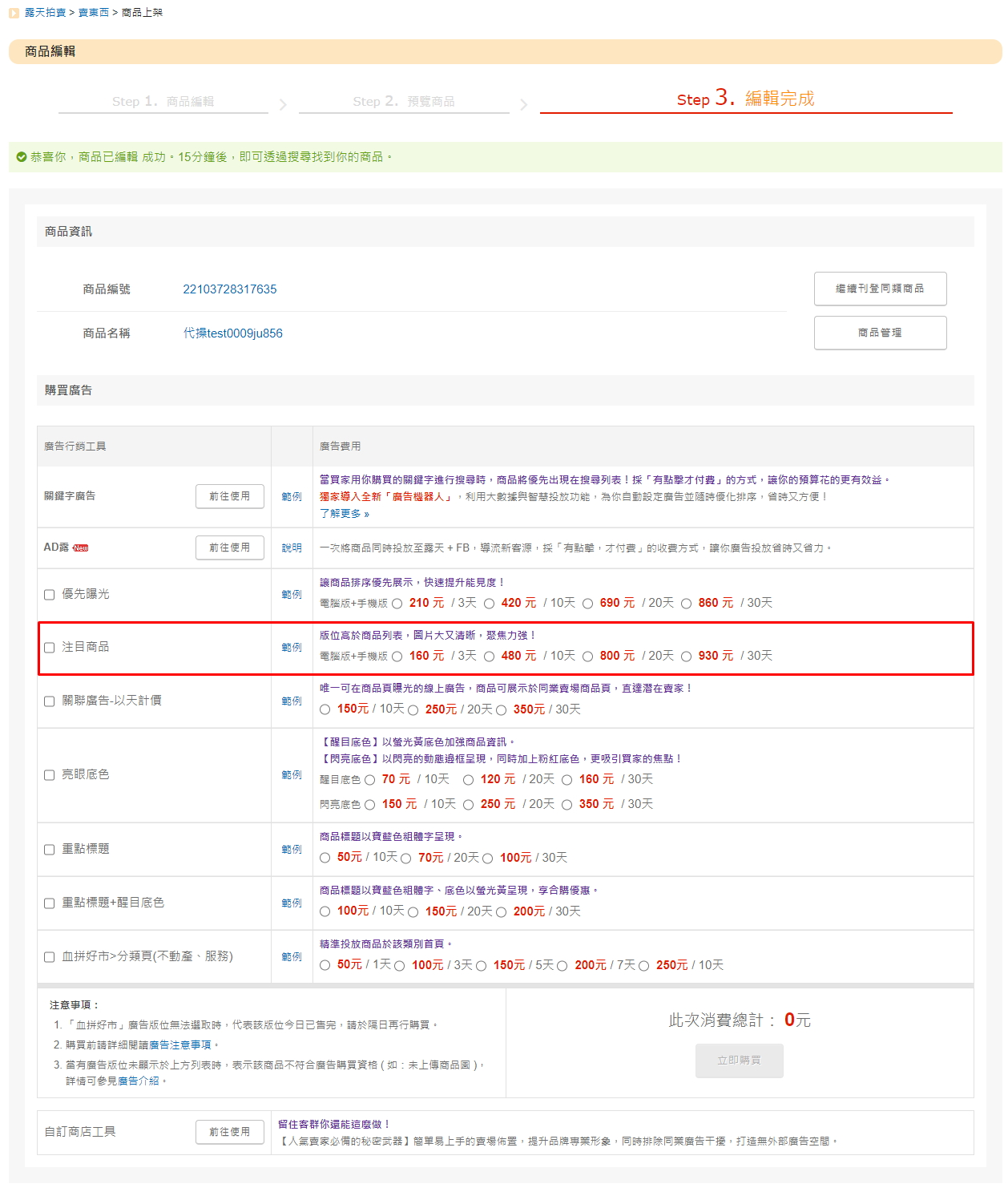Click arrow between Step 2 and Step 3
This screenshot has height=1192, width=1008.
(x=524, y=105)
